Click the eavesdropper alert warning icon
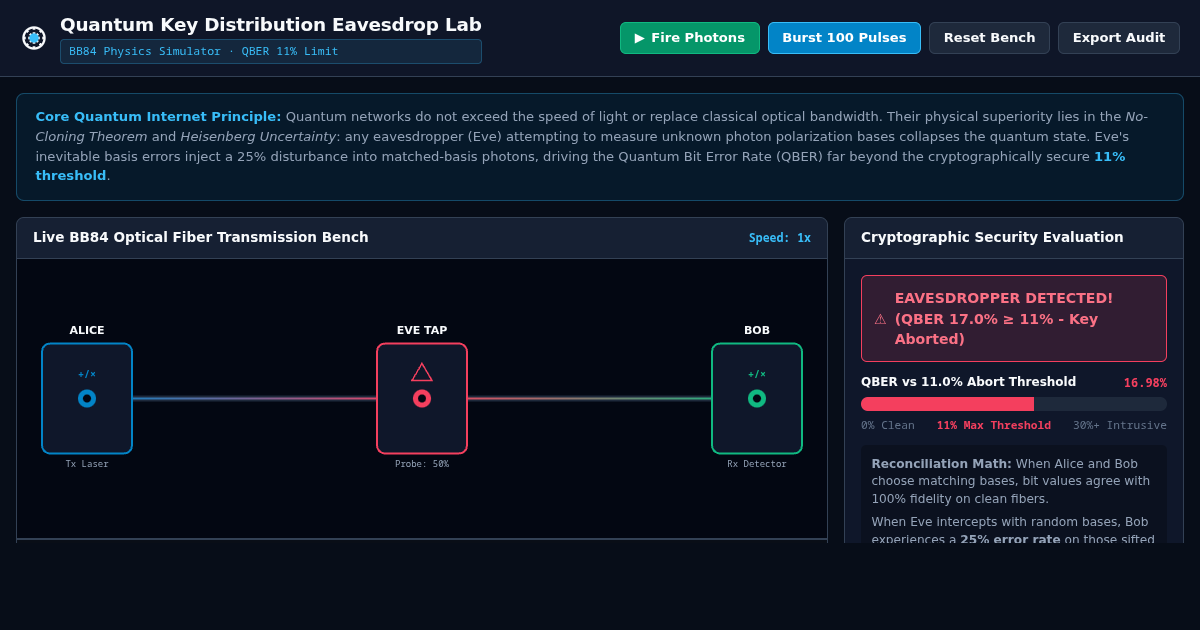This screenshot has width=1200, height=630. pos(880,319)
